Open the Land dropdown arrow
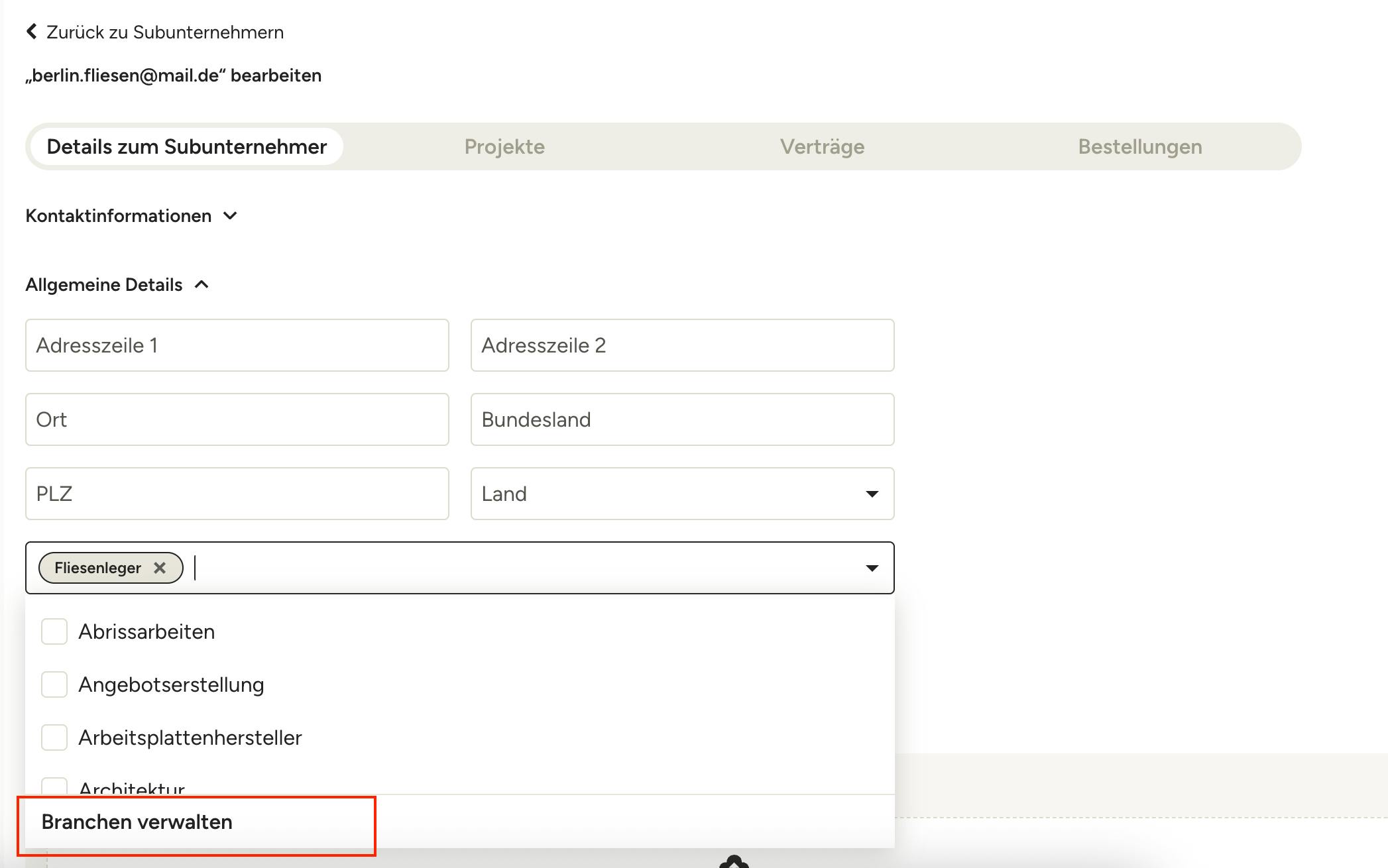 pyautogui.click(x=872, y=494)
